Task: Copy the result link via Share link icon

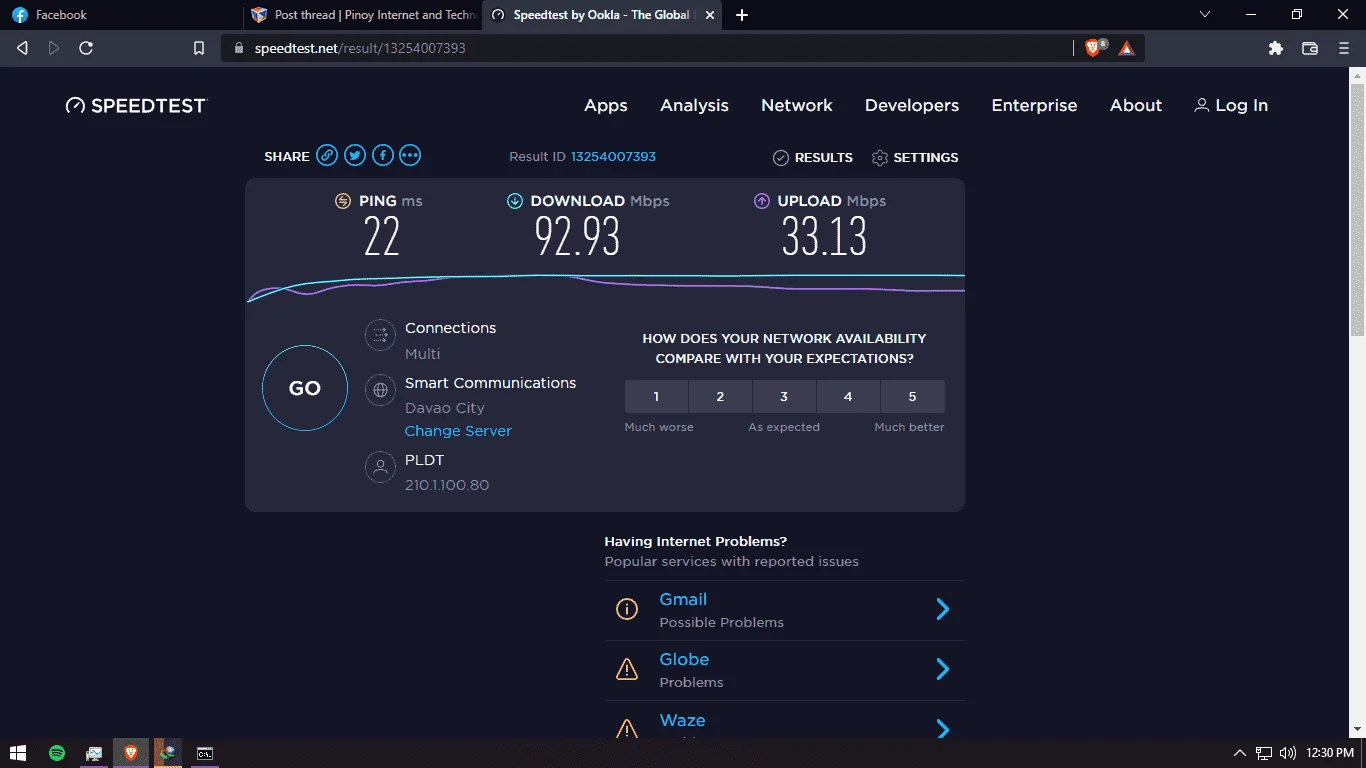Action: 327,155
